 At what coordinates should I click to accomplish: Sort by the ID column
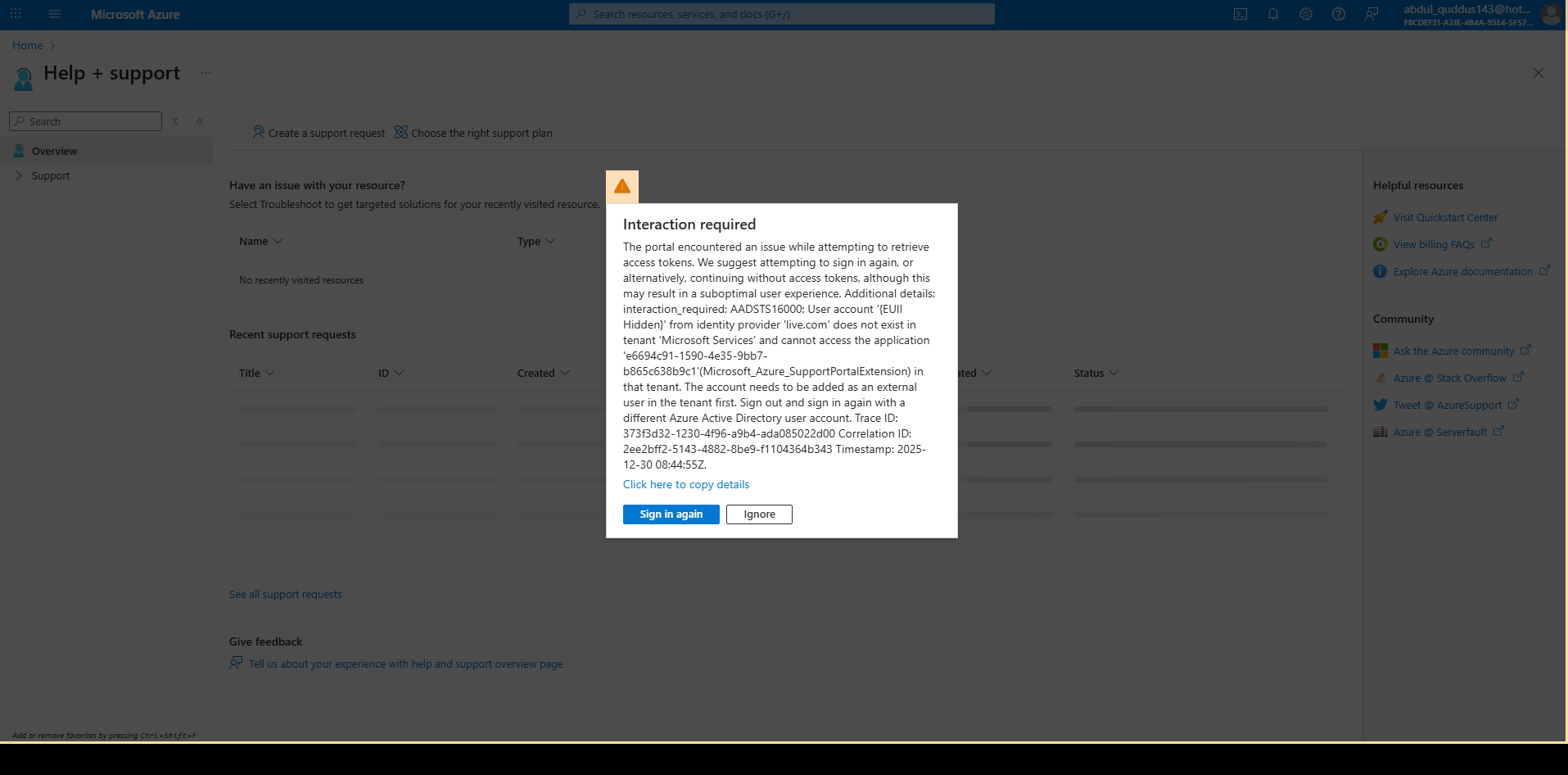click(391, 373)
